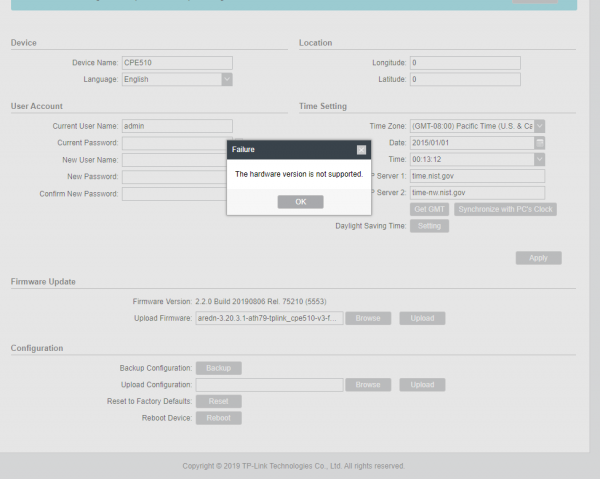600x479 pixels.
Task: Click the Confirm New Password field
Action: [x=174, y=194]
